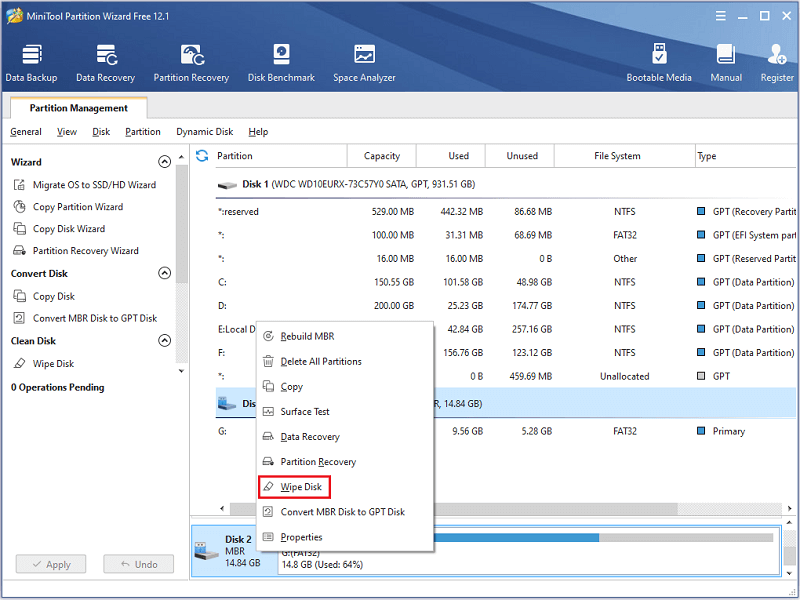Viewport: 800px width, 600px height.
Task: Open the Dynamic Disk menu
Action: point(204,132)
